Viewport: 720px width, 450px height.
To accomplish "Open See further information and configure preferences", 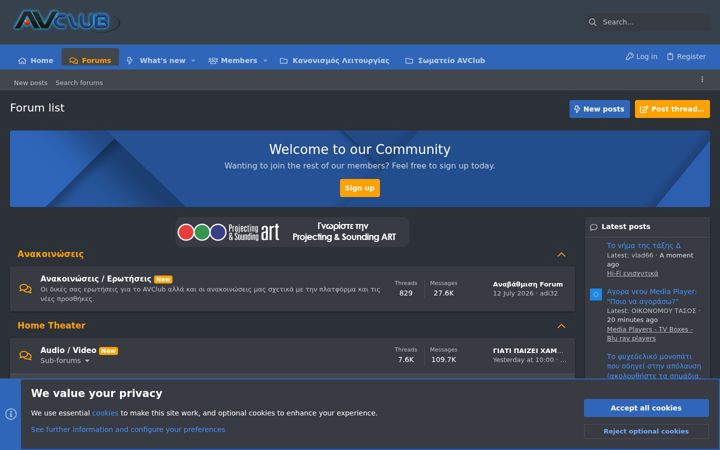I will coord(128,429).
